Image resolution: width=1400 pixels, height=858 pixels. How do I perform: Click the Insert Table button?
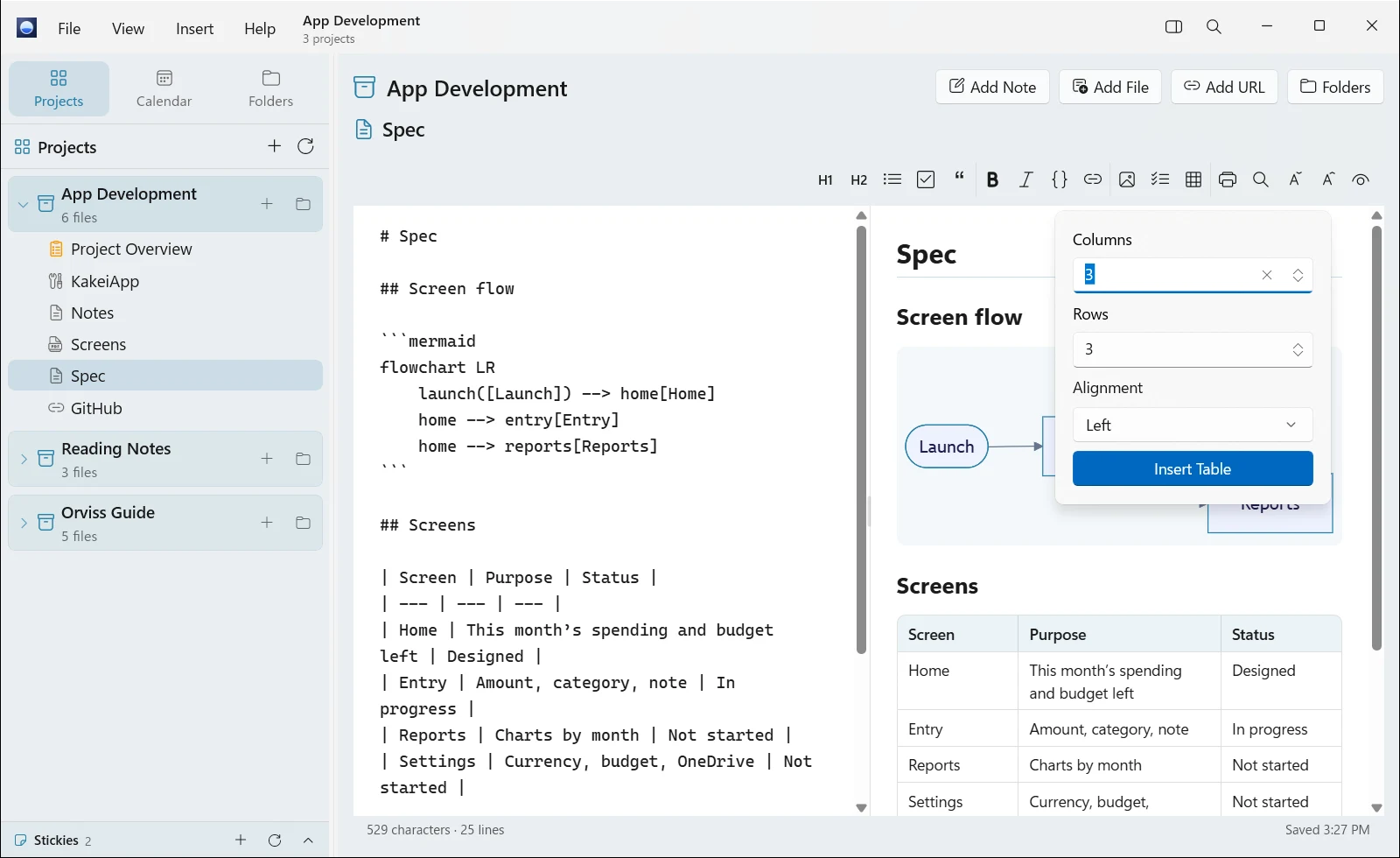pyautogui.click(x=1193, y=468)
